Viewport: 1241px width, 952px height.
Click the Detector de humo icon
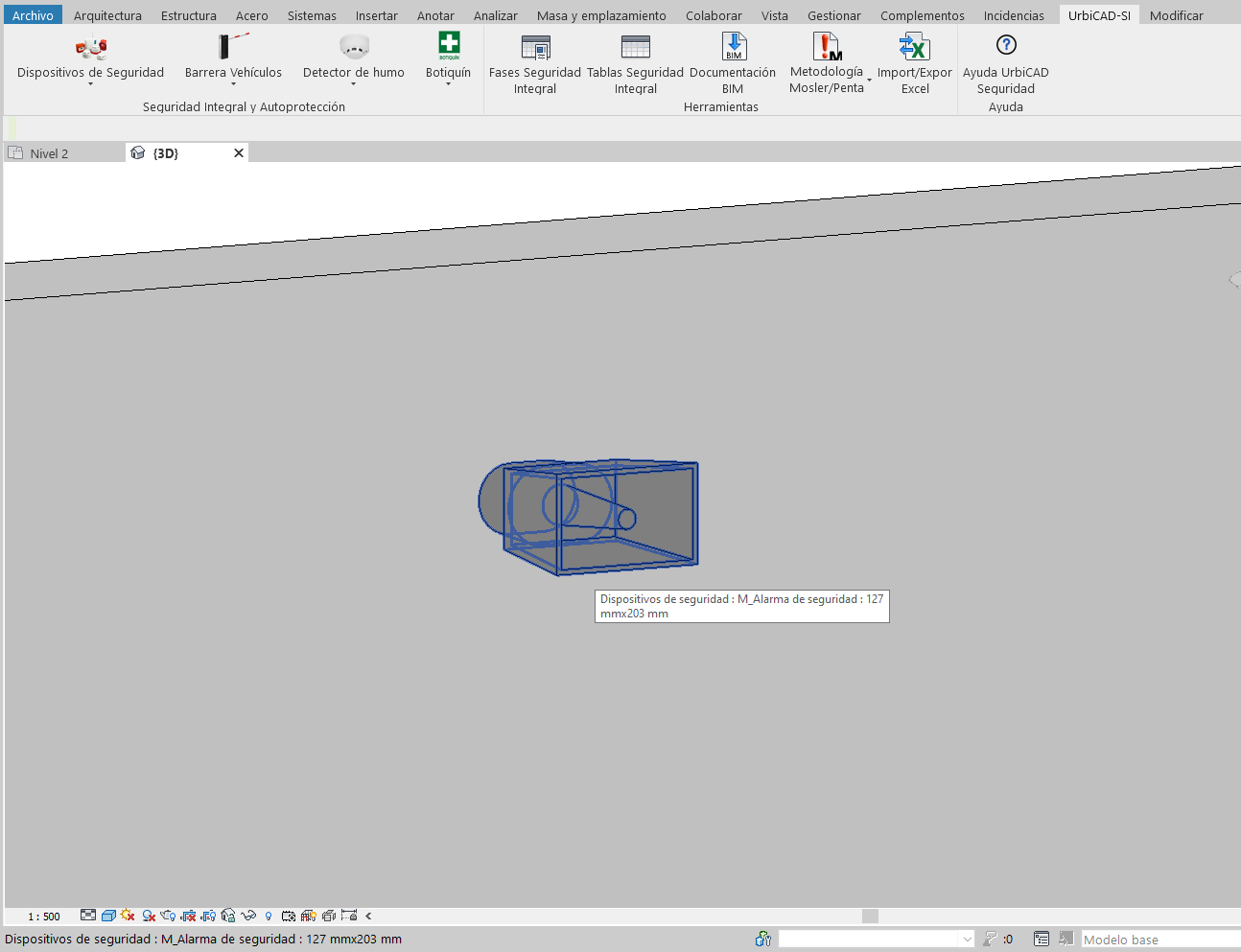coord(354,47)
